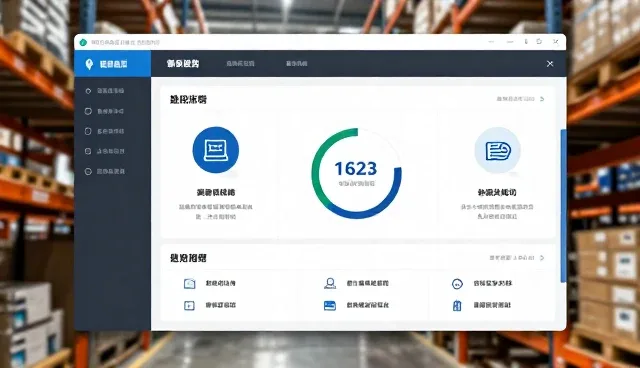The height and width of the screenshot is (368, 640).
Task: Open the fifth, last sidebar menu item
Action: coord(104,171)
